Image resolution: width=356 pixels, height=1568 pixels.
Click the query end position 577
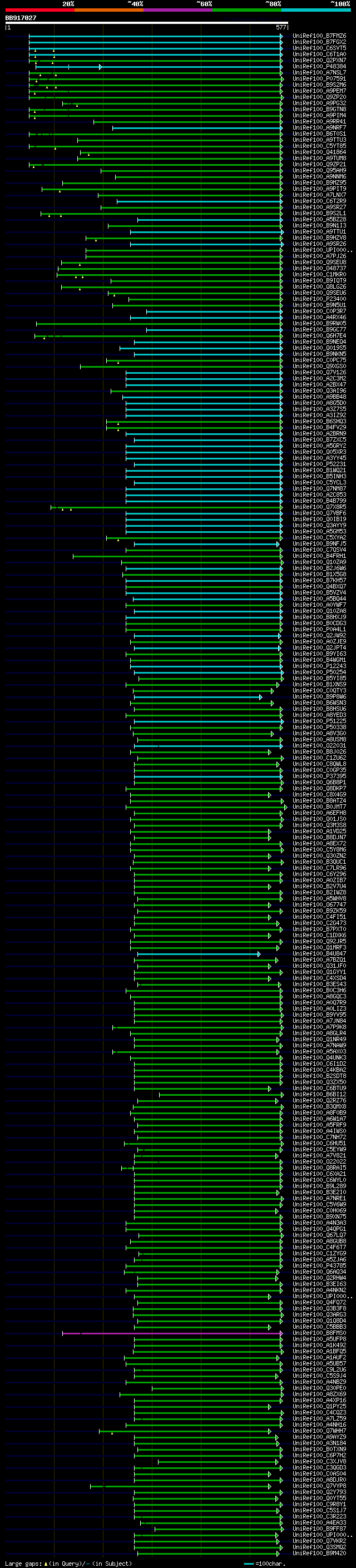click(280, 27)
